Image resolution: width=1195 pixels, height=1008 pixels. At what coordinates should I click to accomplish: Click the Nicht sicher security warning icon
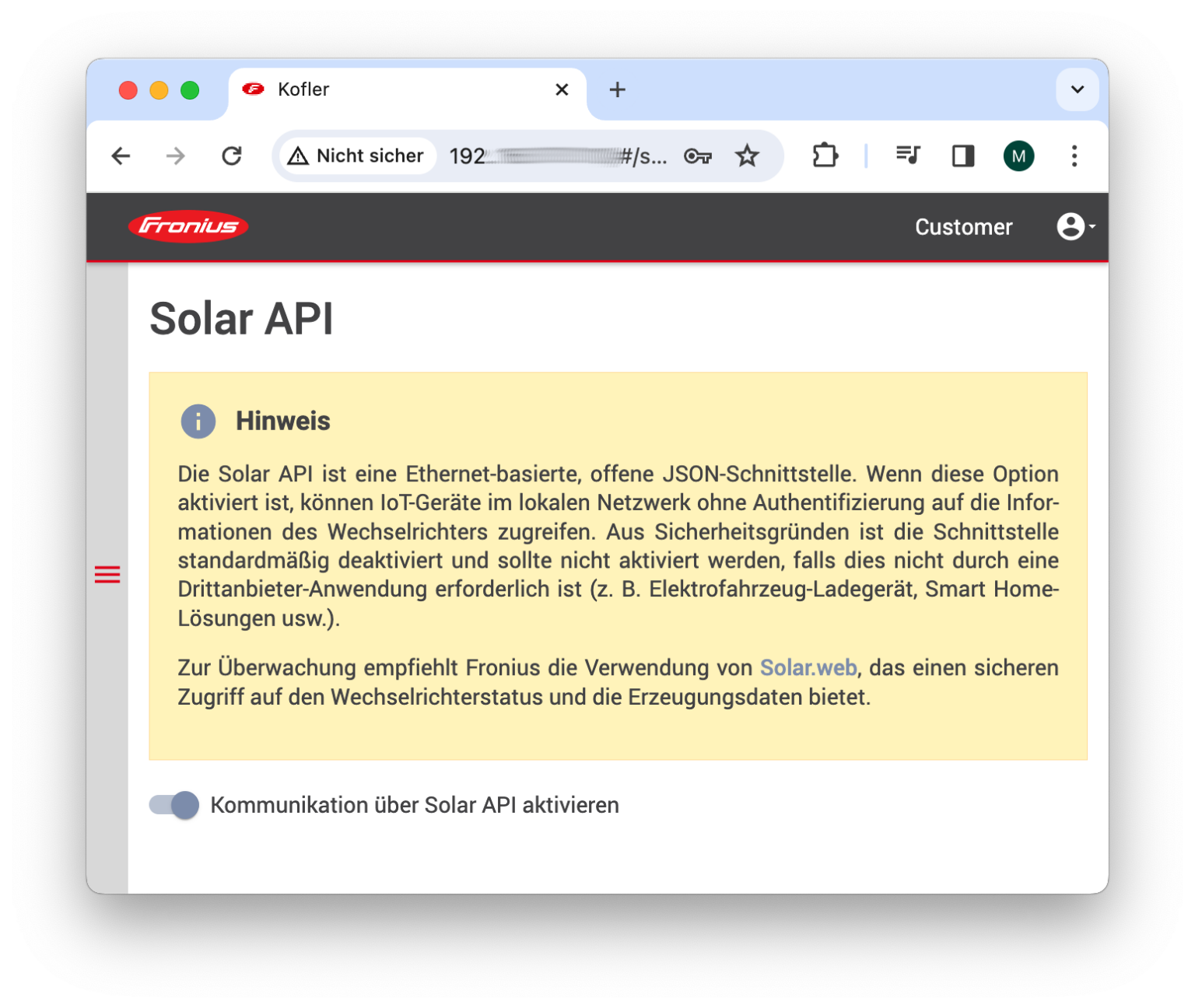coord(298,156)
